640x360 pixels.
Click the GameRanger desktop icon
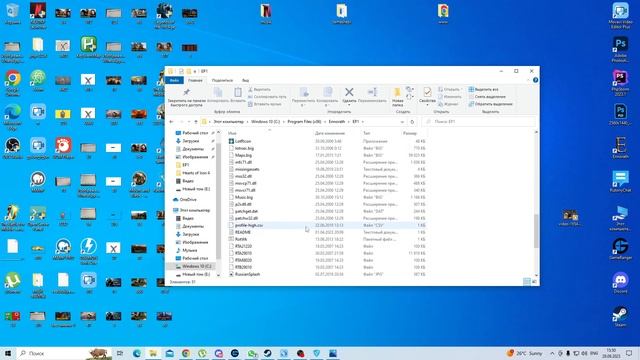pyautogui.click(x=620, y=249)
